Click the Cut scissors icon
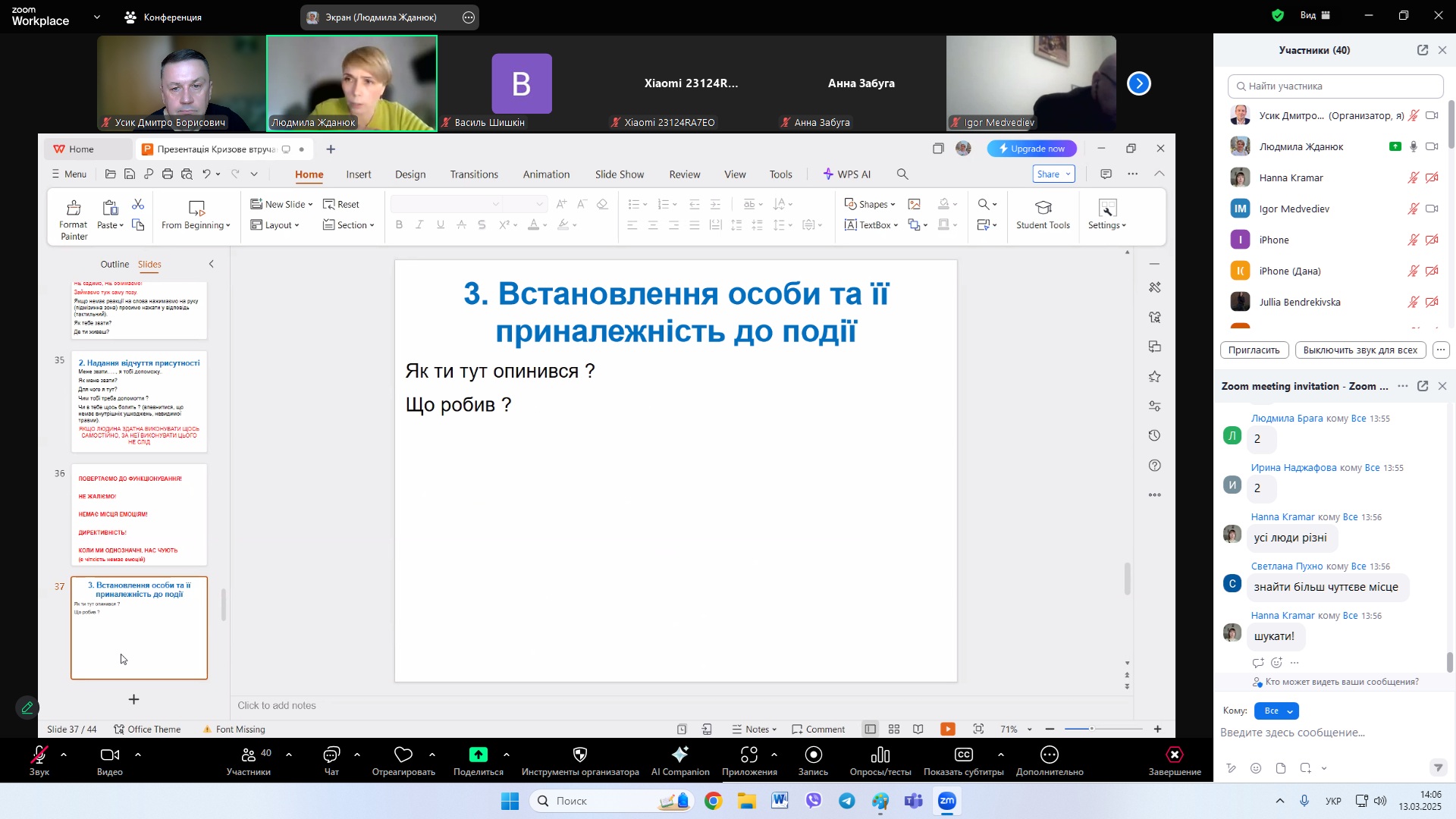This screenshot has width=1456, height=819. coord(138,205)
